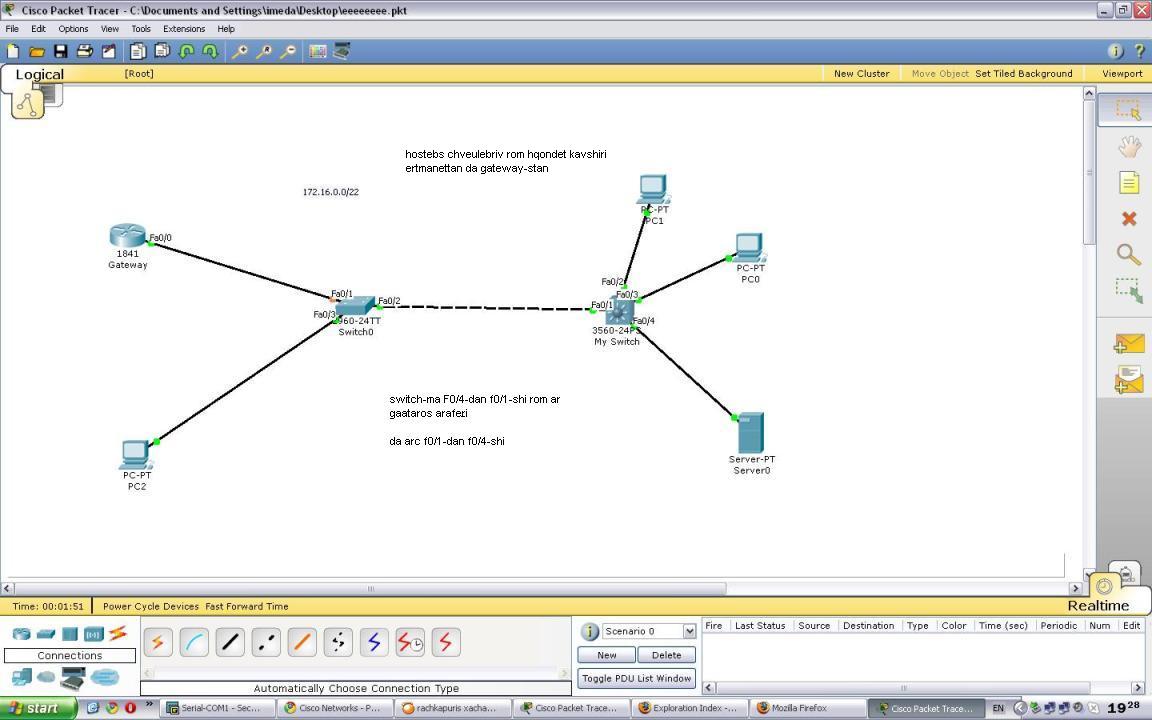Redo with the green redo arrow
The width and height of the screenshot is (1152, 720).
(210, 51)
